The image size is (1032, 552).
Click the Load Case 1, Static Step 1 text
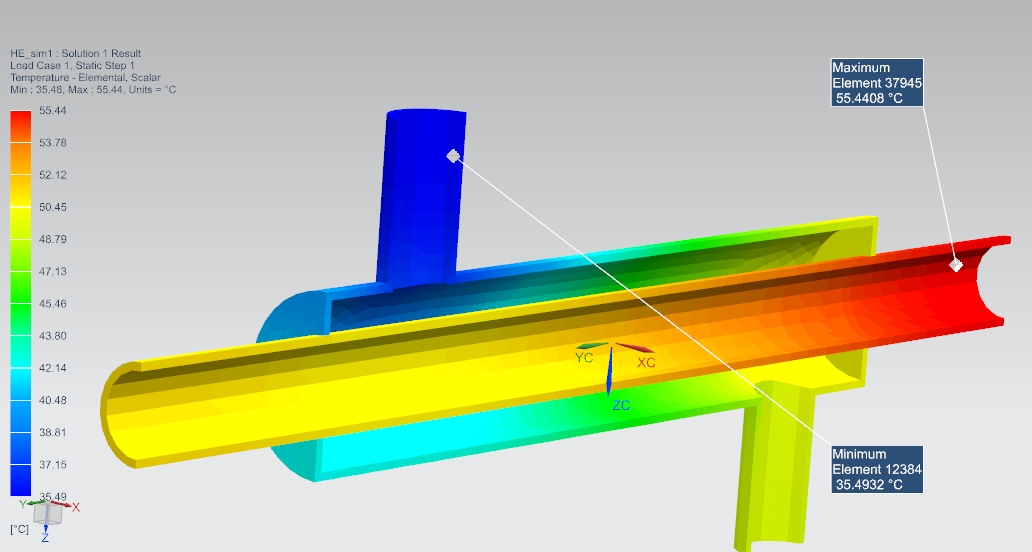point(72,66)
